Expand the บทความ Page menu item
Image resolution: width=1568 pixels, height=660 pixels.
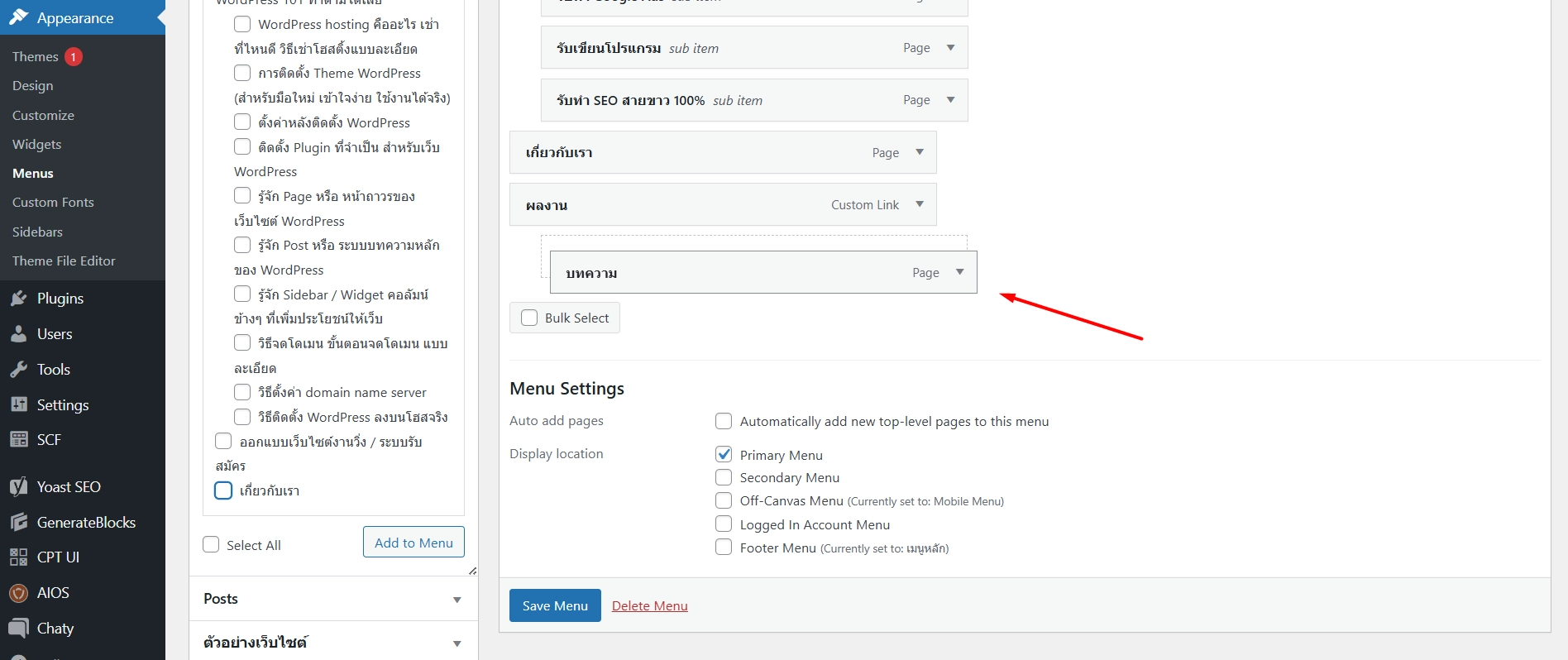point(960,272)
